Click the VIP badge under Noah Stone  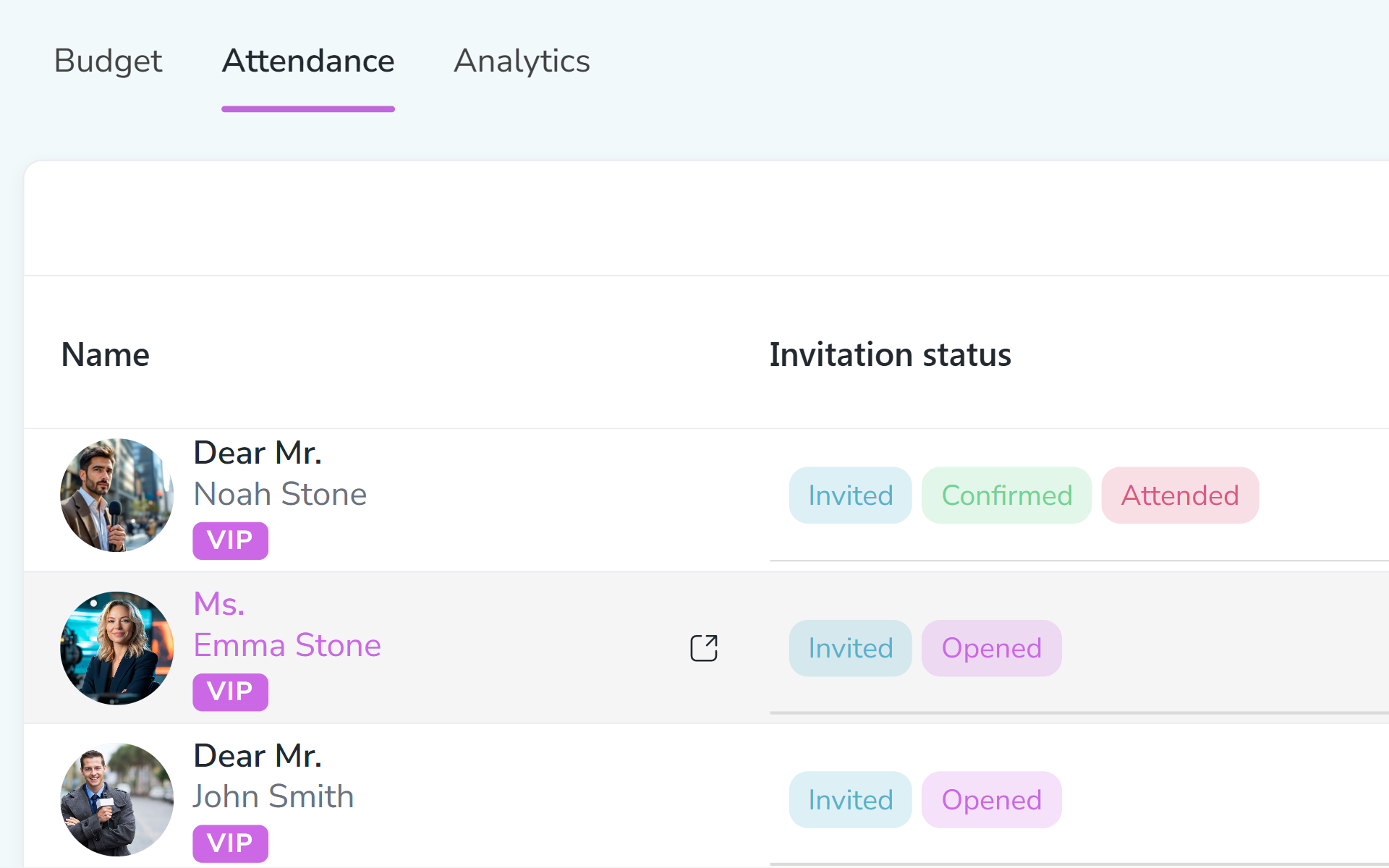230,540
